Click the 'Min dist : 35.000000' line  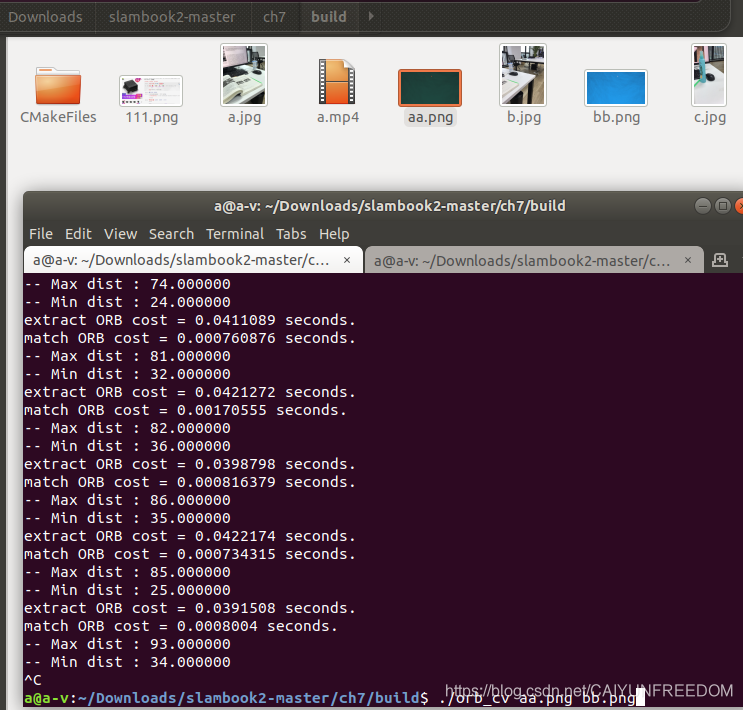(x=127, y=519)
